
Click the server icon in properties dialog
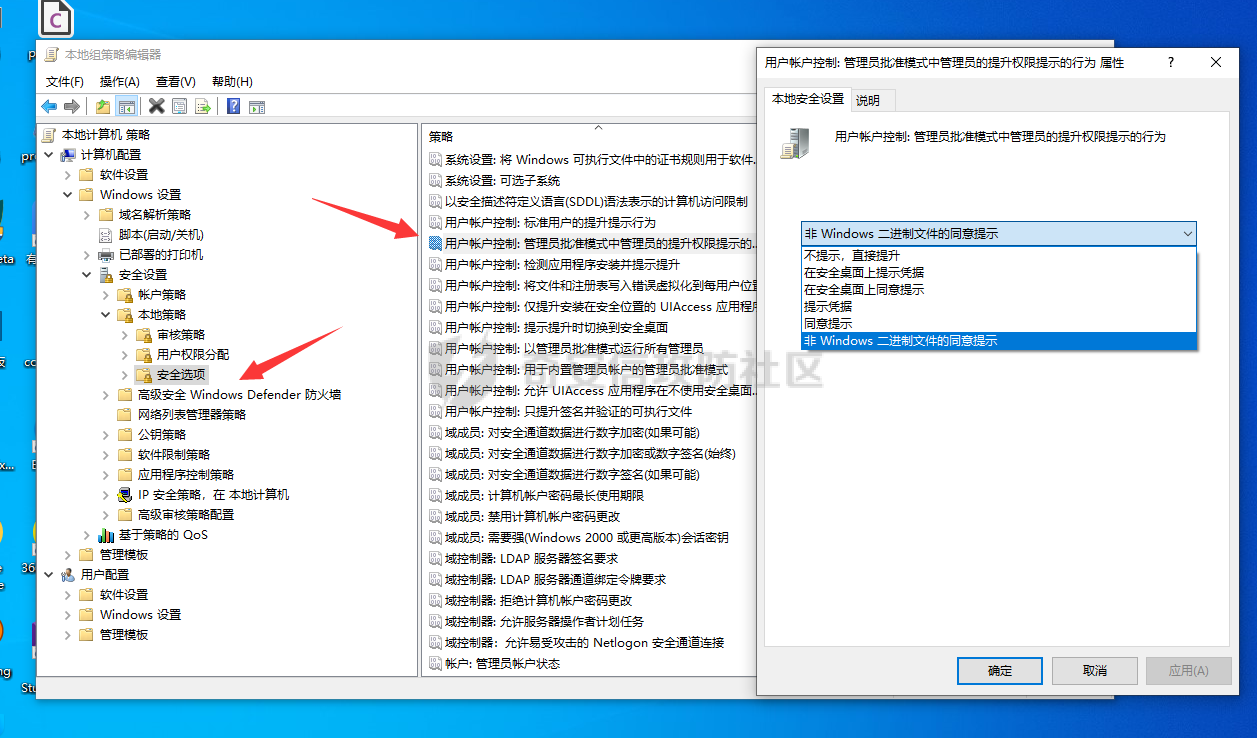click(x=795, y=143)
